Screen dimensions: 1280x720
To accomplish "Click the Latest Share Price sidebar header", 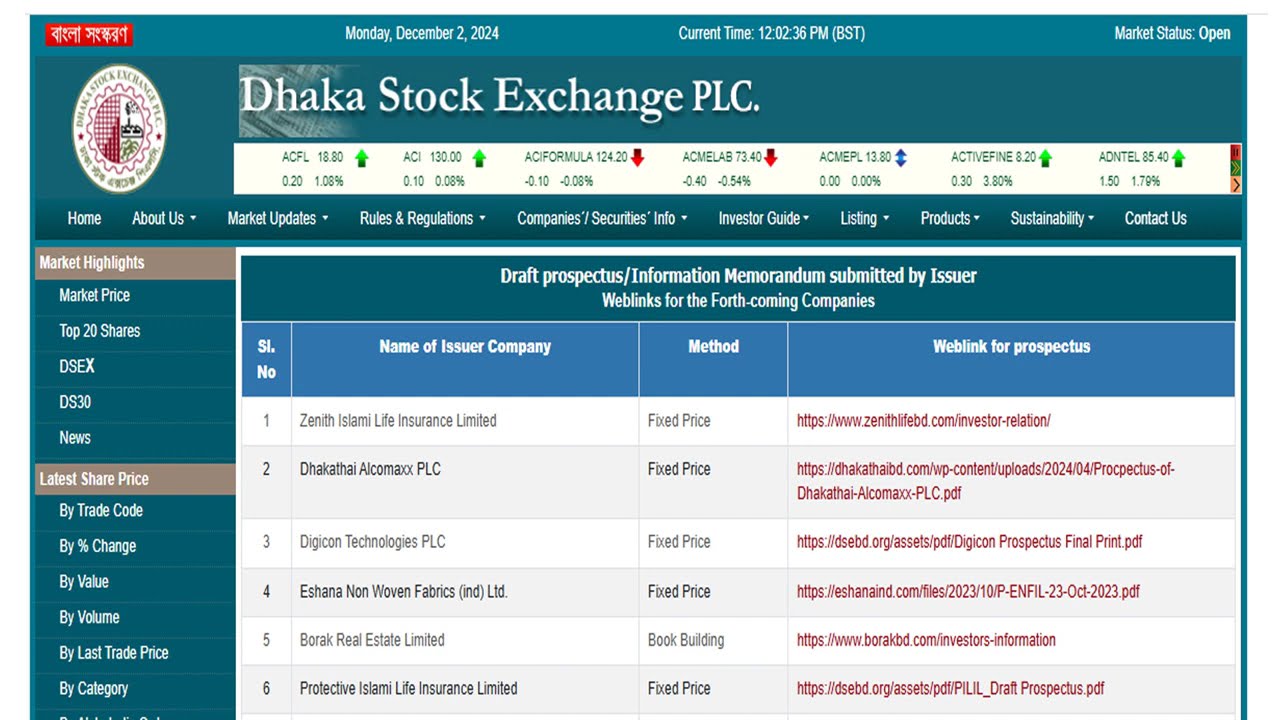I will pyautogui.click(x=135, y=479).
